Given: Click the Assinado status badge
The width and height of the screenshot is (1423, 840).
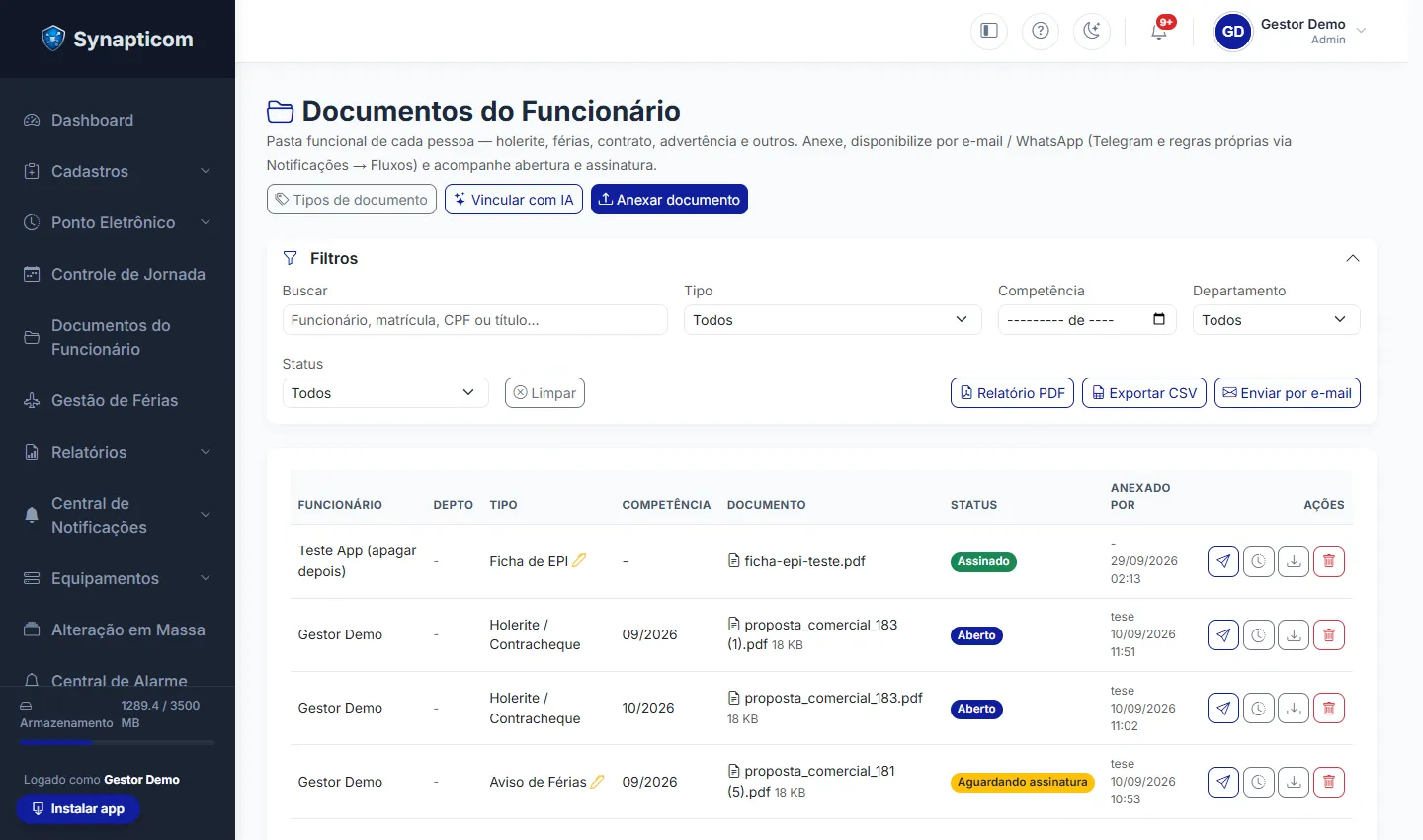Looking at the screenshot, I should (x=983, y=561).
